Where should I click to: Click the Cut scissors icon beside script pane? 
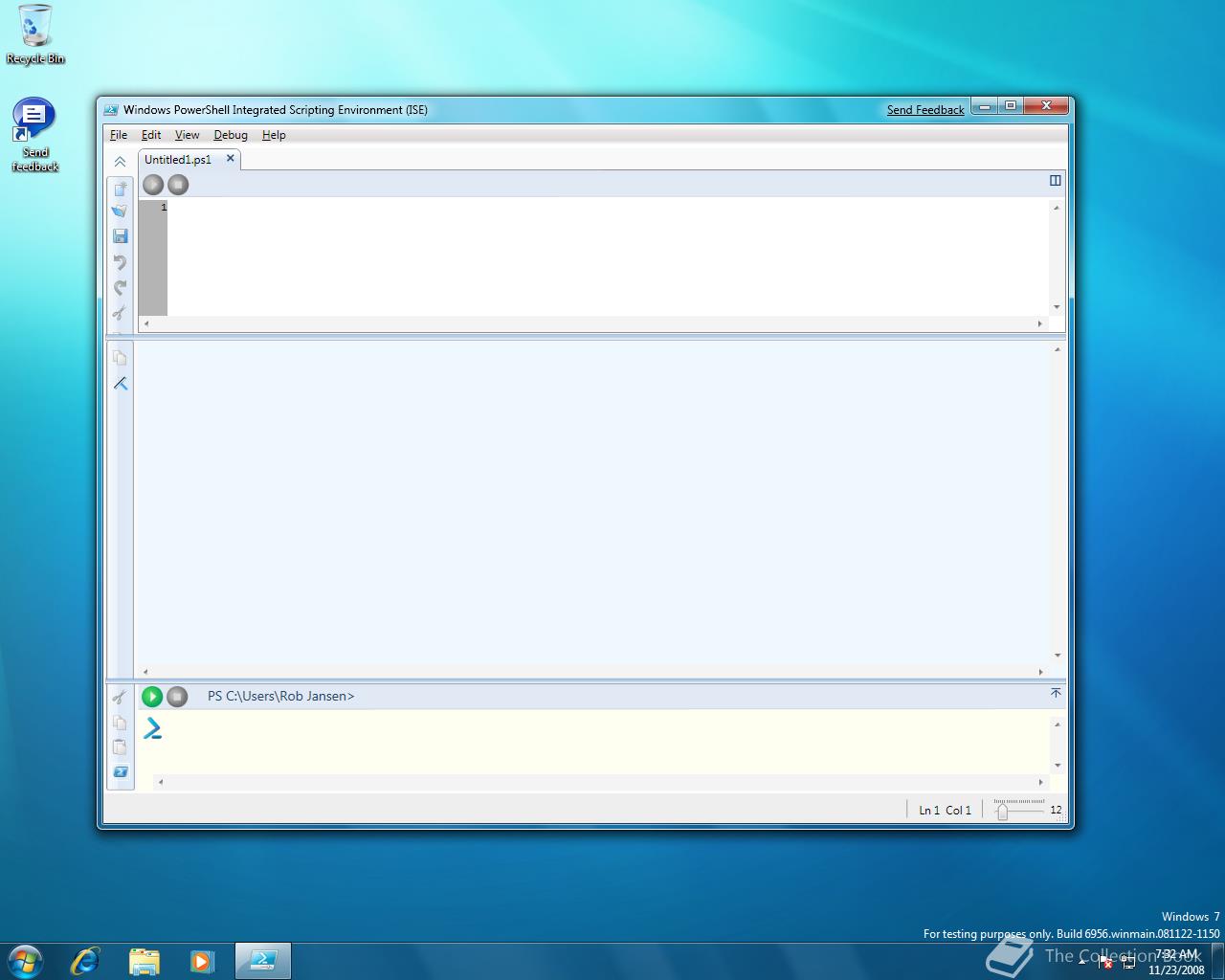tap(120, 312)
